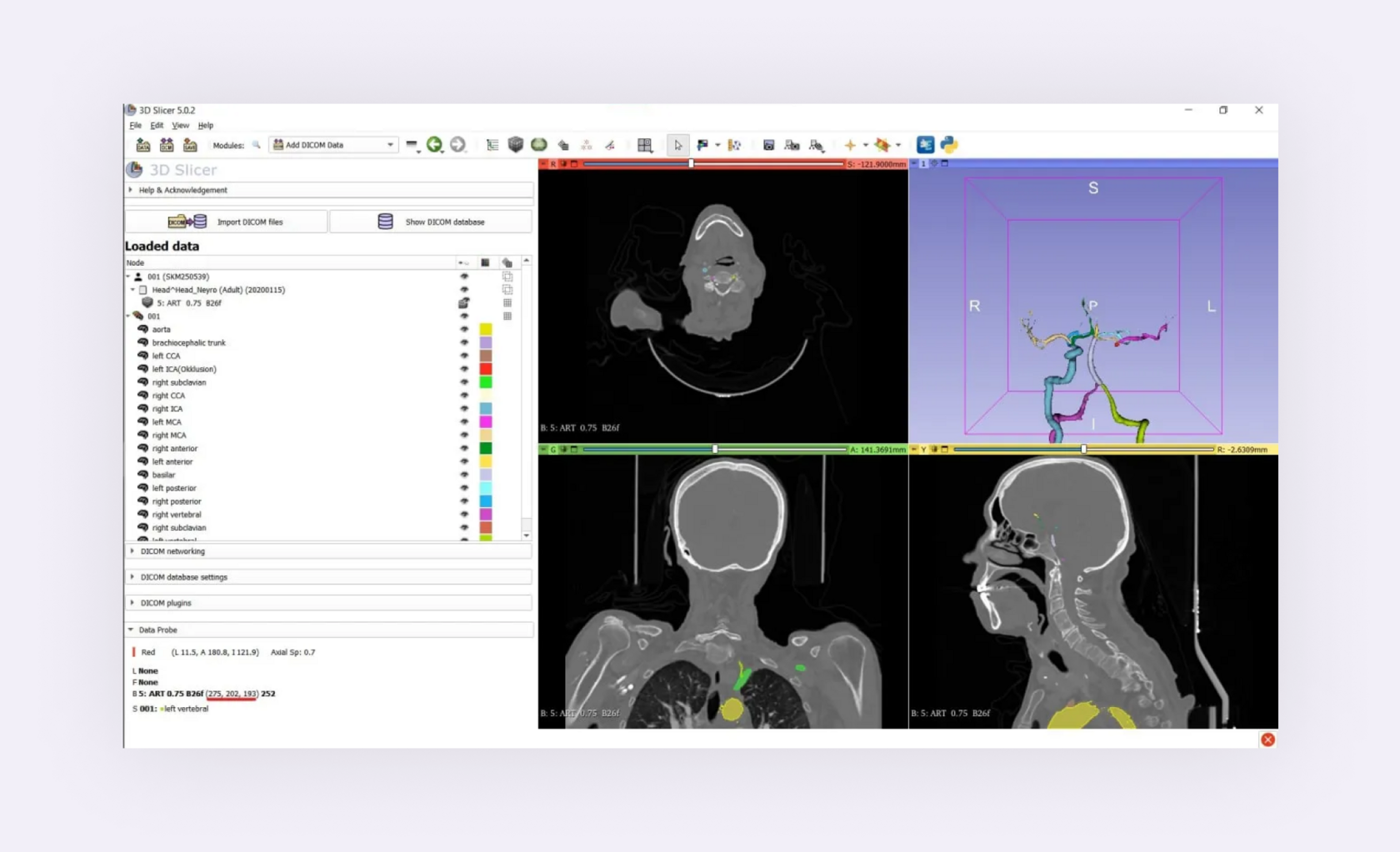Collapse the Head^Head_Neyro study node
The height and width of the screenshot is (852, 1400).
pyautogui.click(x=133, y=290)
